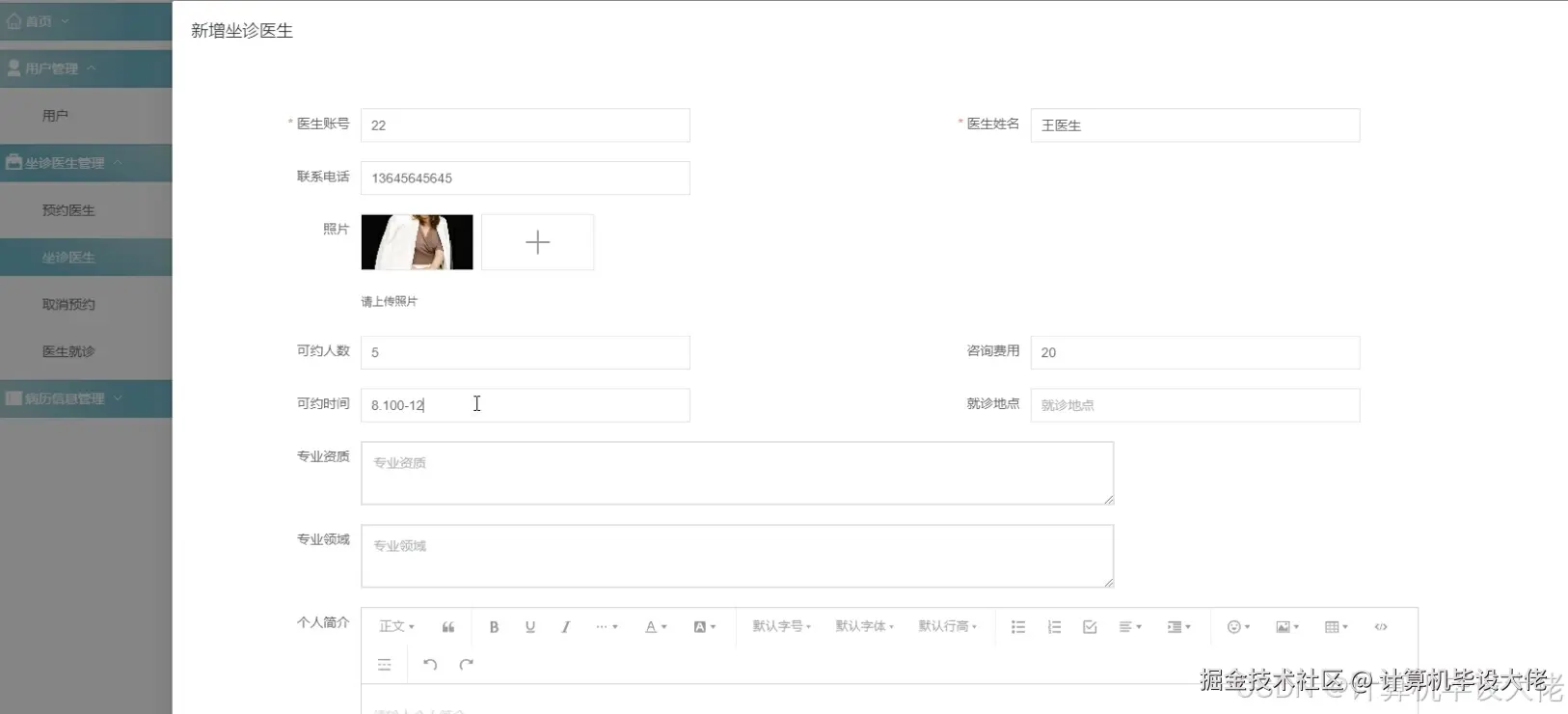This screenshot has width=1568, height=714.
Task: Toggle italic formatting
Action: click(566, 627)
